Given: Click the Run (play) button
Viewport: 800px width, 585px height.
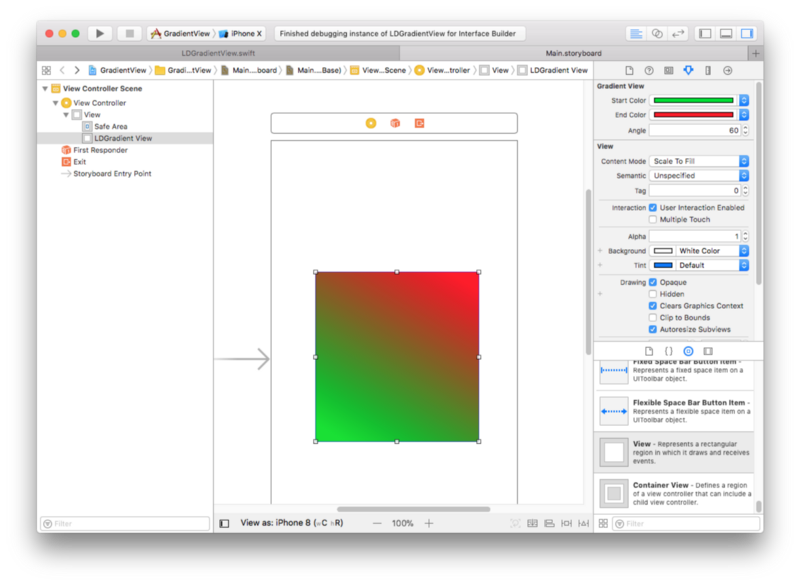Looking at the screenshot, I should [99, 33].
